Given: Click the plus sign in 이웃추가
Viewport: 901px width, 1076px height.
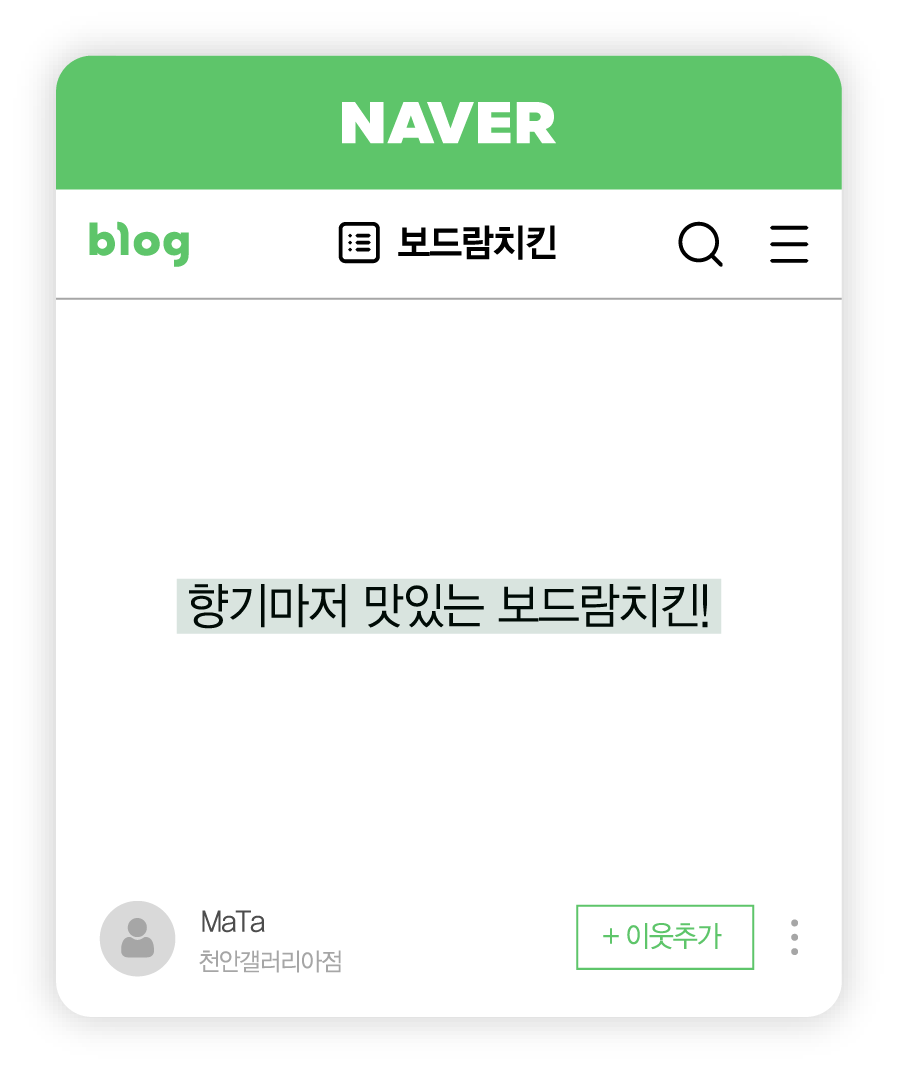Looking at the screenshot, I should 611,936.
